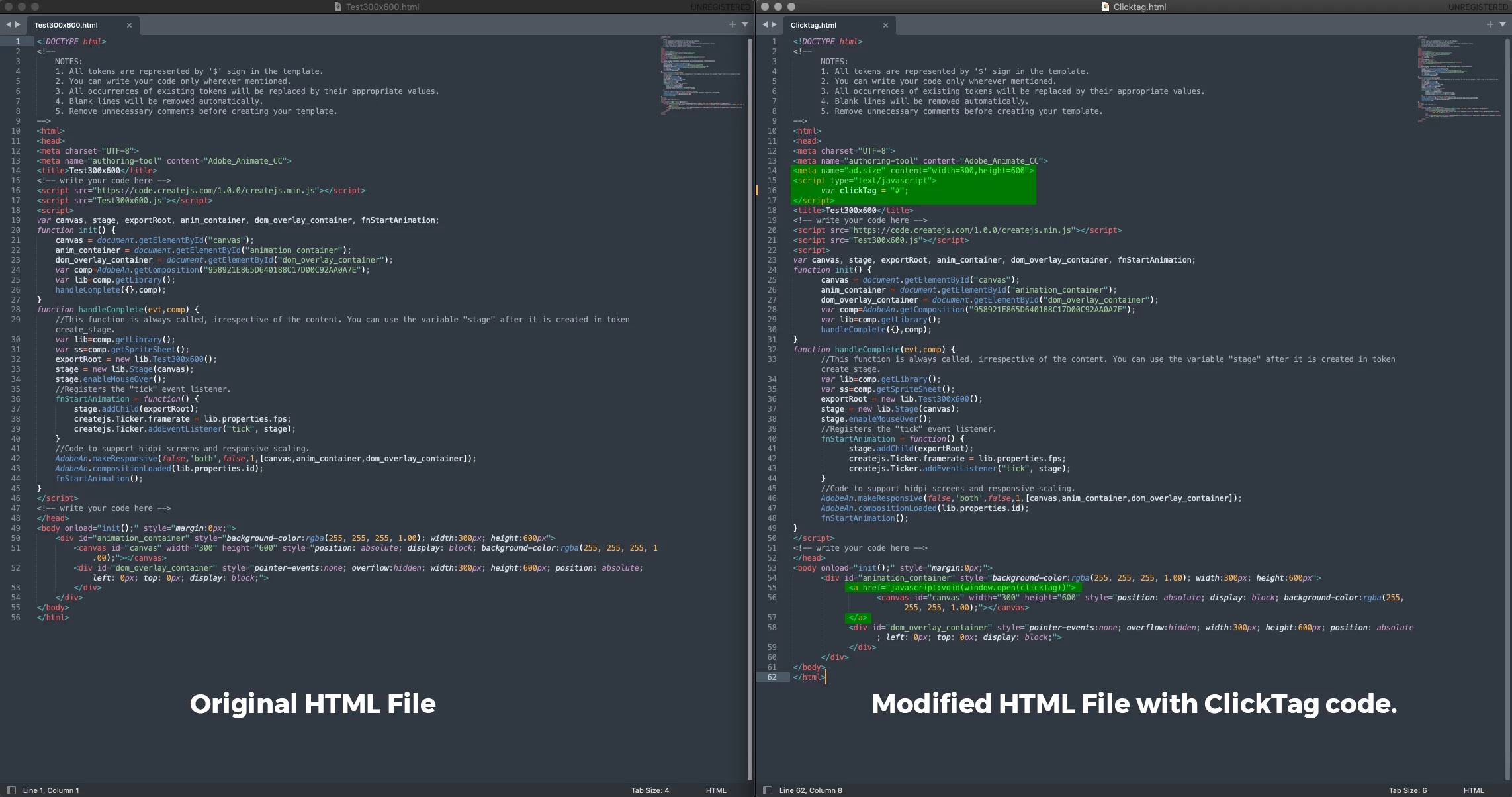Click forward arrow in left editor tab bar
This screenshot has width=1512, height=797.
[x=18, y=24]
